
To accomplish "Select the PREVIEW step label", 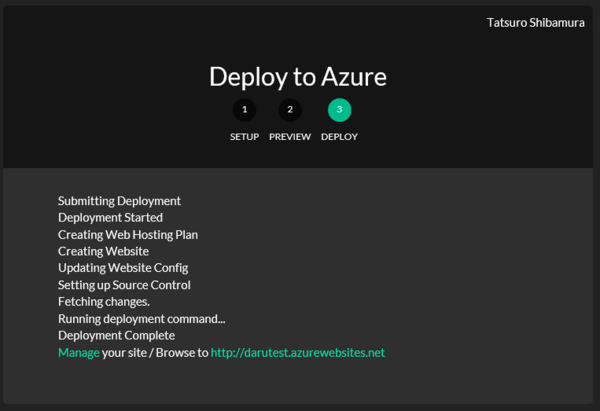I will pyautogui.click(x=290, y=137).
